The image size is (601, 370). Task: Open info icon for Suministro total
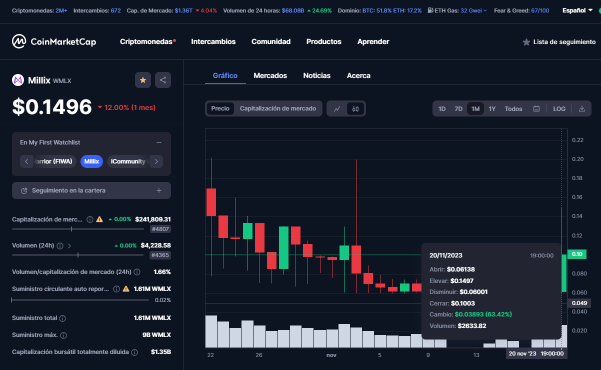[62, 318]
